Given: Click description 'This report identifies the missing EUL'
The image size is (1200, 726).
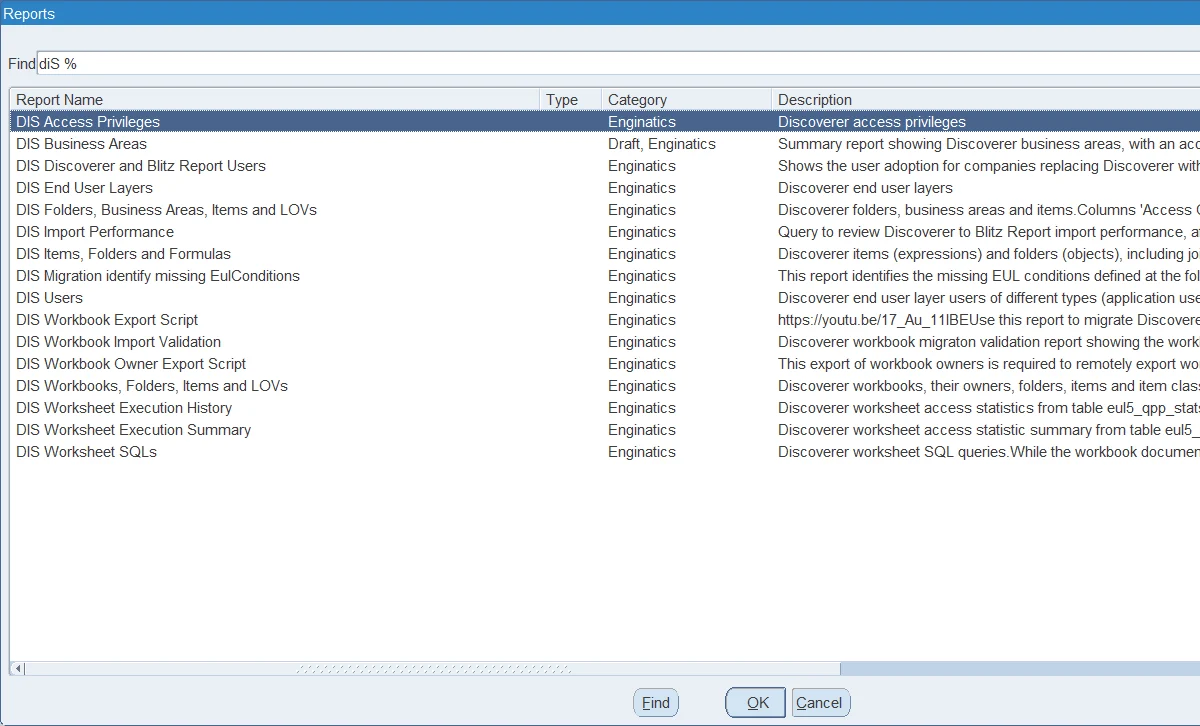Looking at the screenshot, I should [x=989, y=276].
